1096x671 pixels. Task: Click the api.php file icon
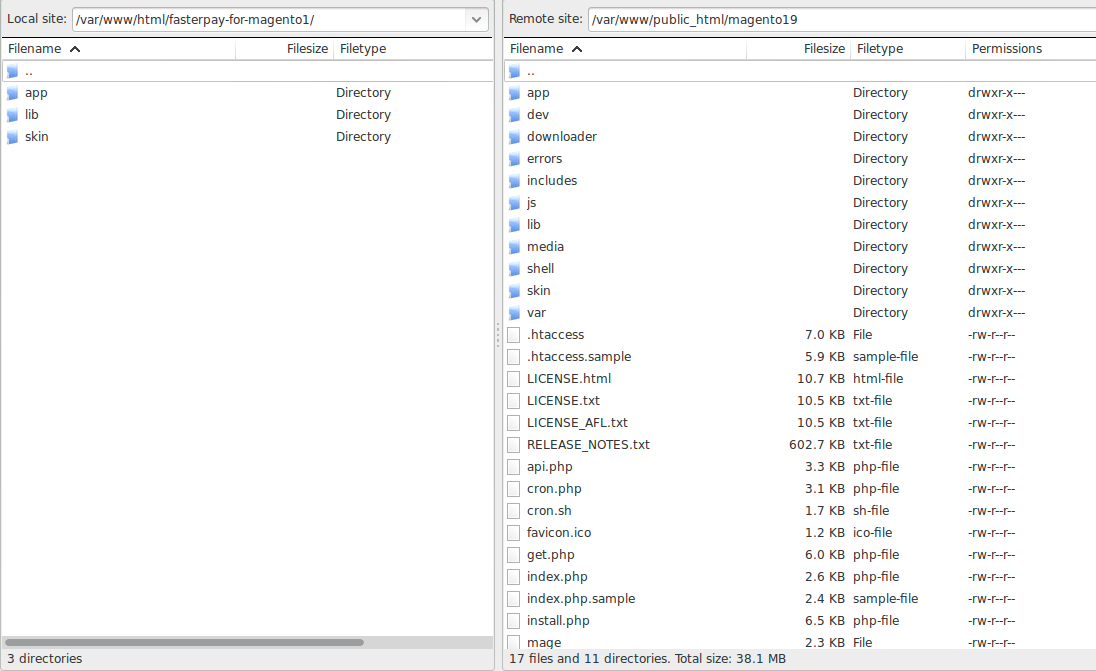[x=514, y=467]
